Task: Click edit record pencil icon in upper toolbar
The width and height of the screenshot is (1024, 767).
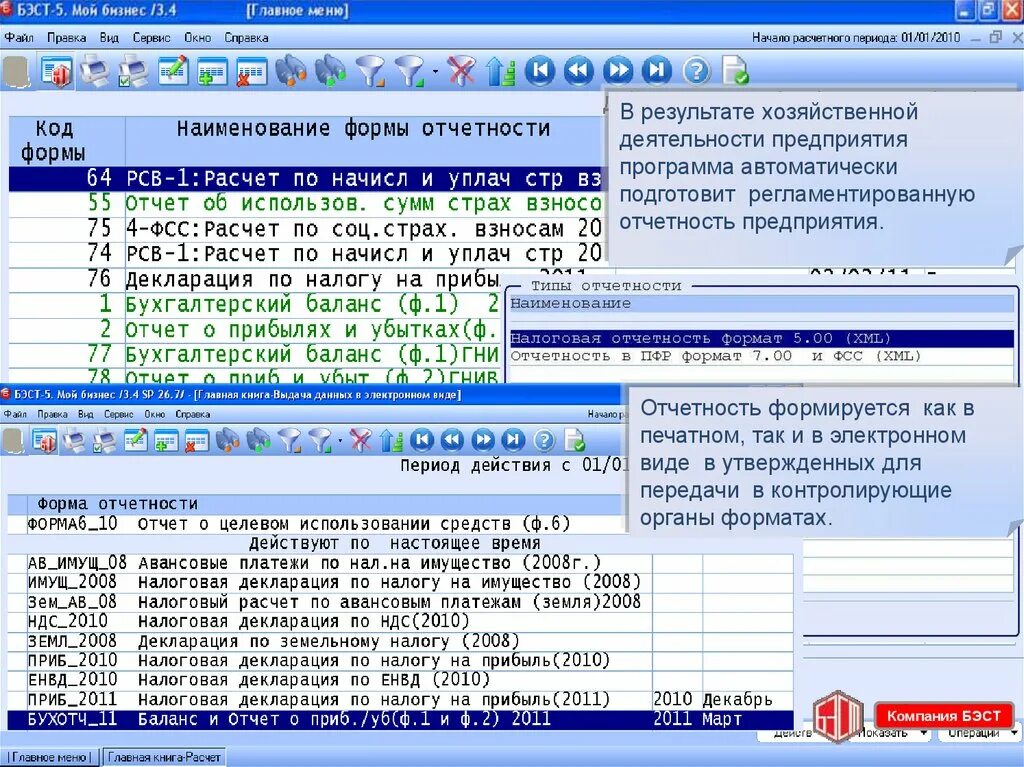Action: 173,71
